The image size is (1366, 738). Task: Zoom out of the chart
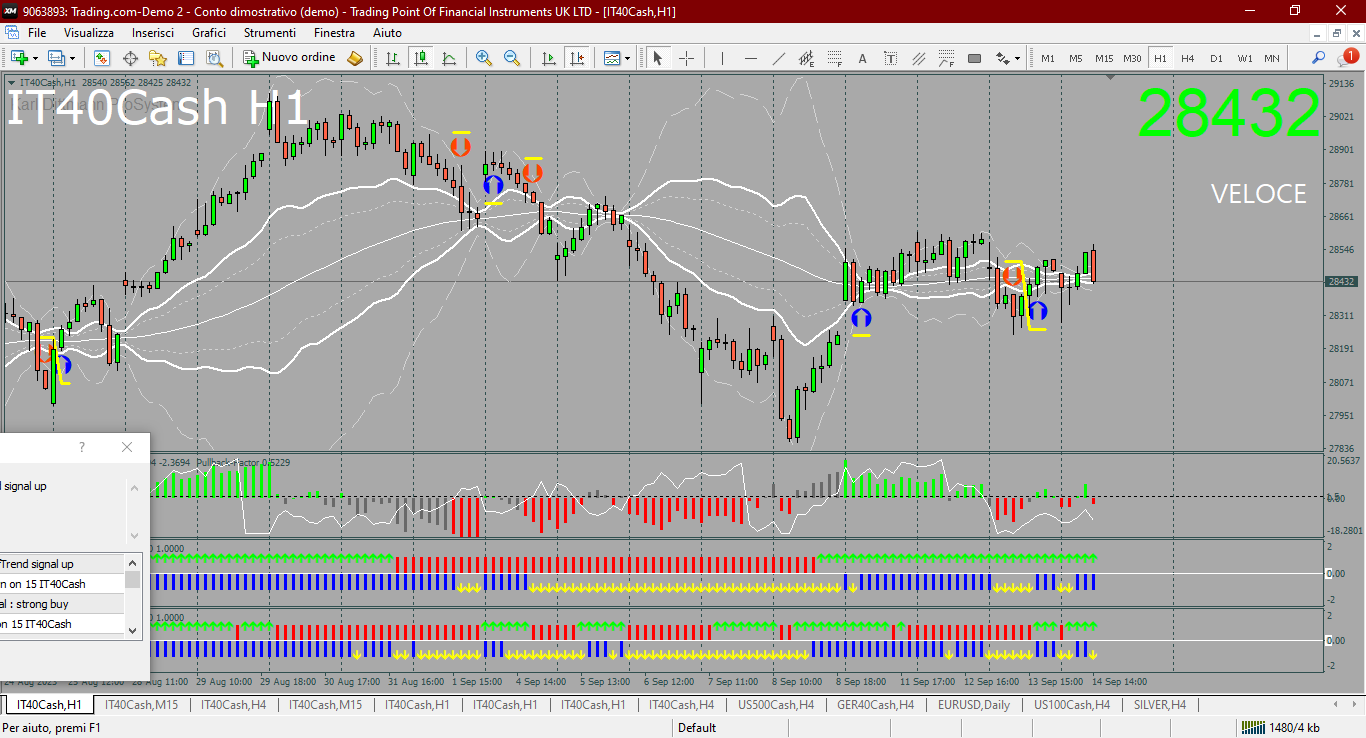tap(512, 58)
